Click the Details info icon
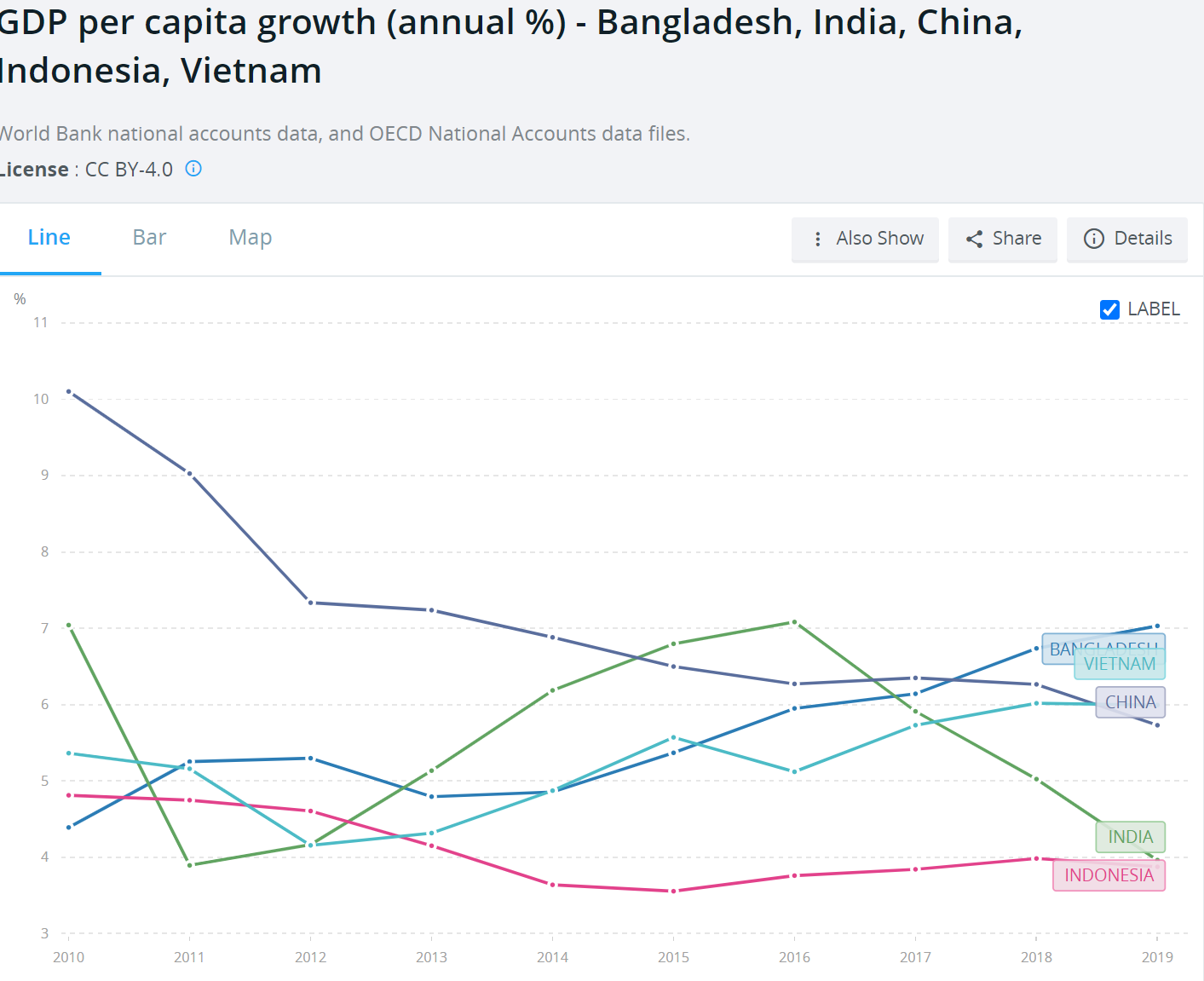 tap(1094, 239)
